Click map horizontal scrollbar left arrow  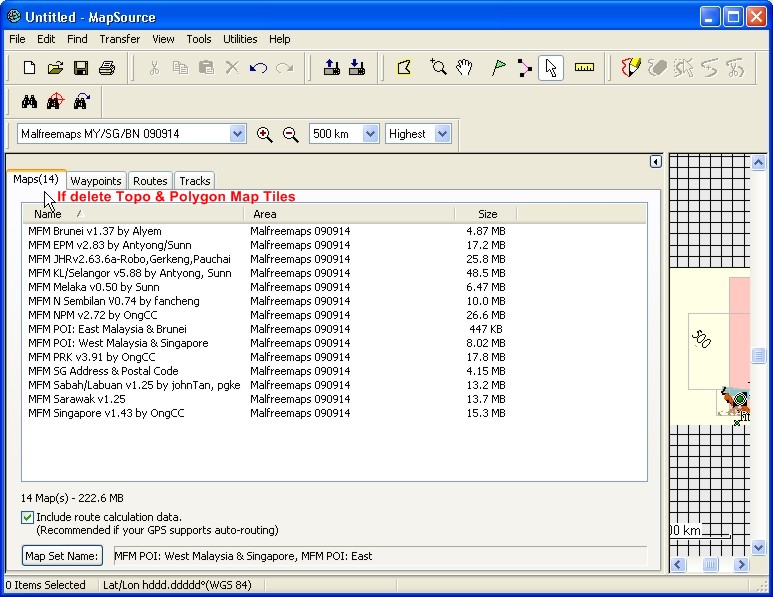point(678,564)
